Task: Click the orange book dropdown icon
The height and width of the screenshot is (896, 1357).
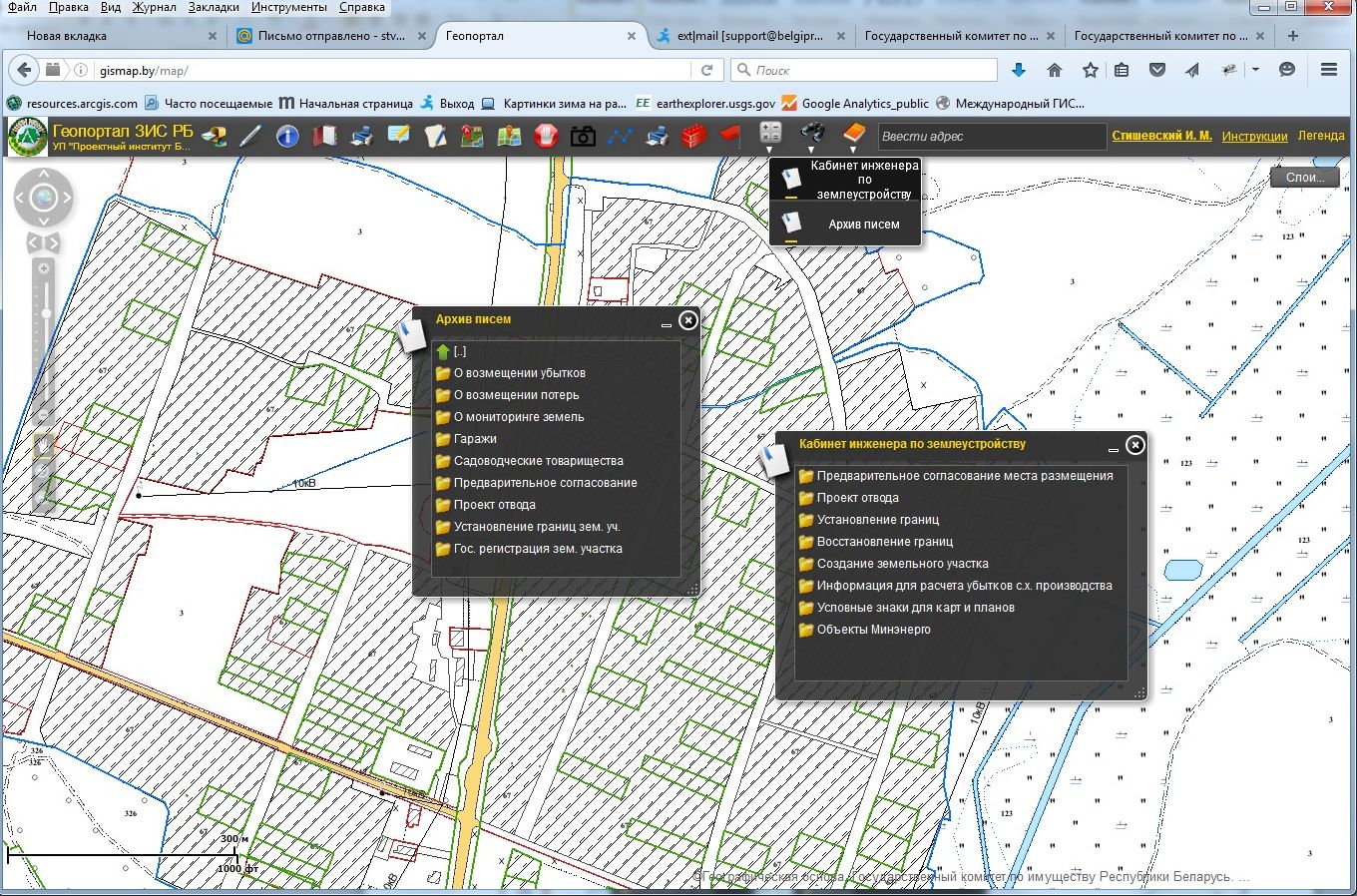Action: tap(853, 133)
